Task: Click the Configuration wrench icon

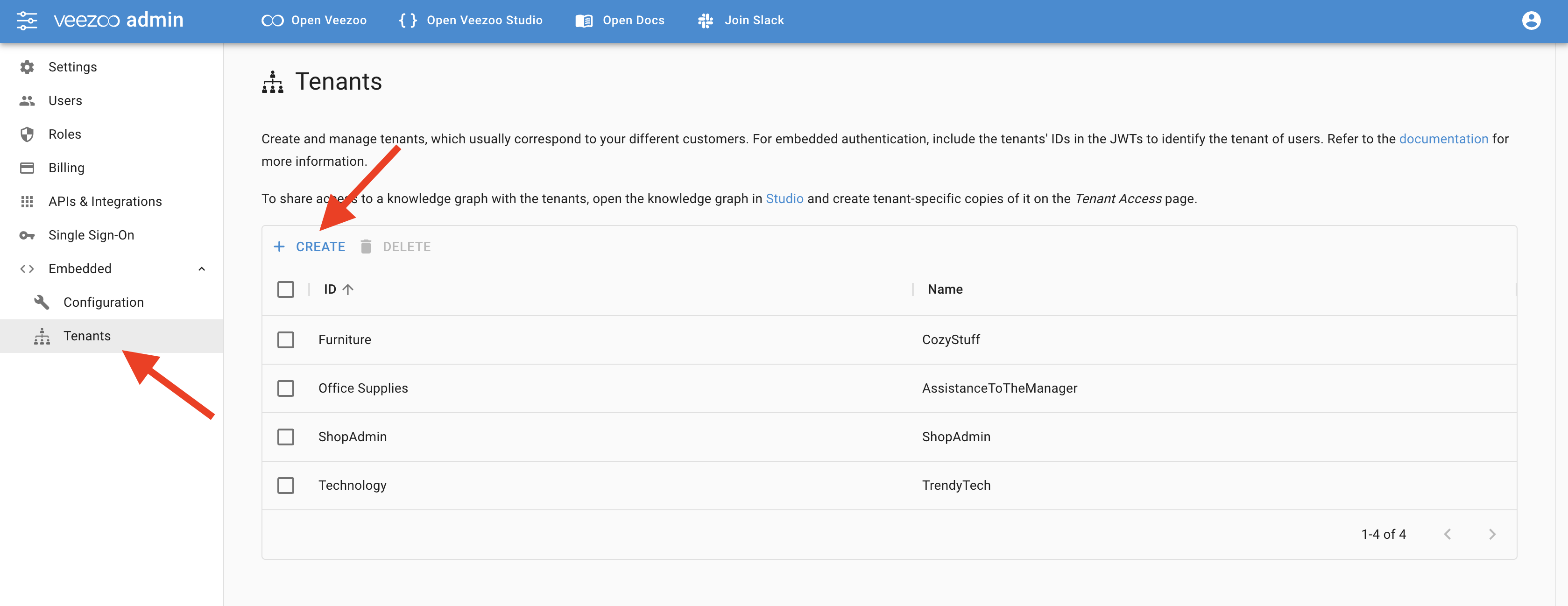Action: point(42,303)
